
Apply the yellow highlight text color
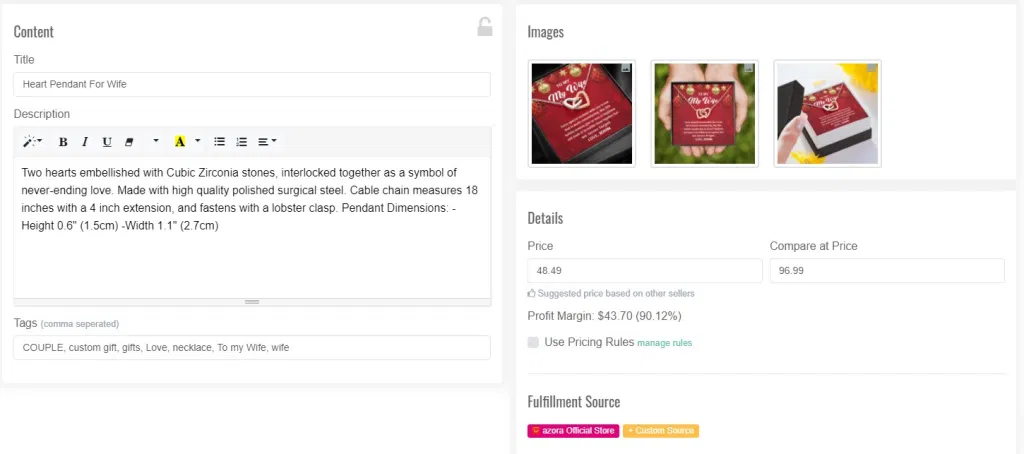[180, 142]
